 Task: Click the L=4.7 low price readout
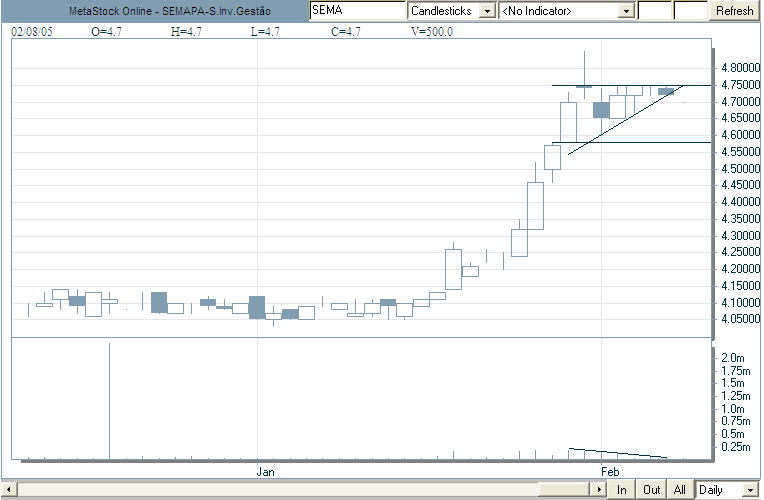click(x=266, y=32)
